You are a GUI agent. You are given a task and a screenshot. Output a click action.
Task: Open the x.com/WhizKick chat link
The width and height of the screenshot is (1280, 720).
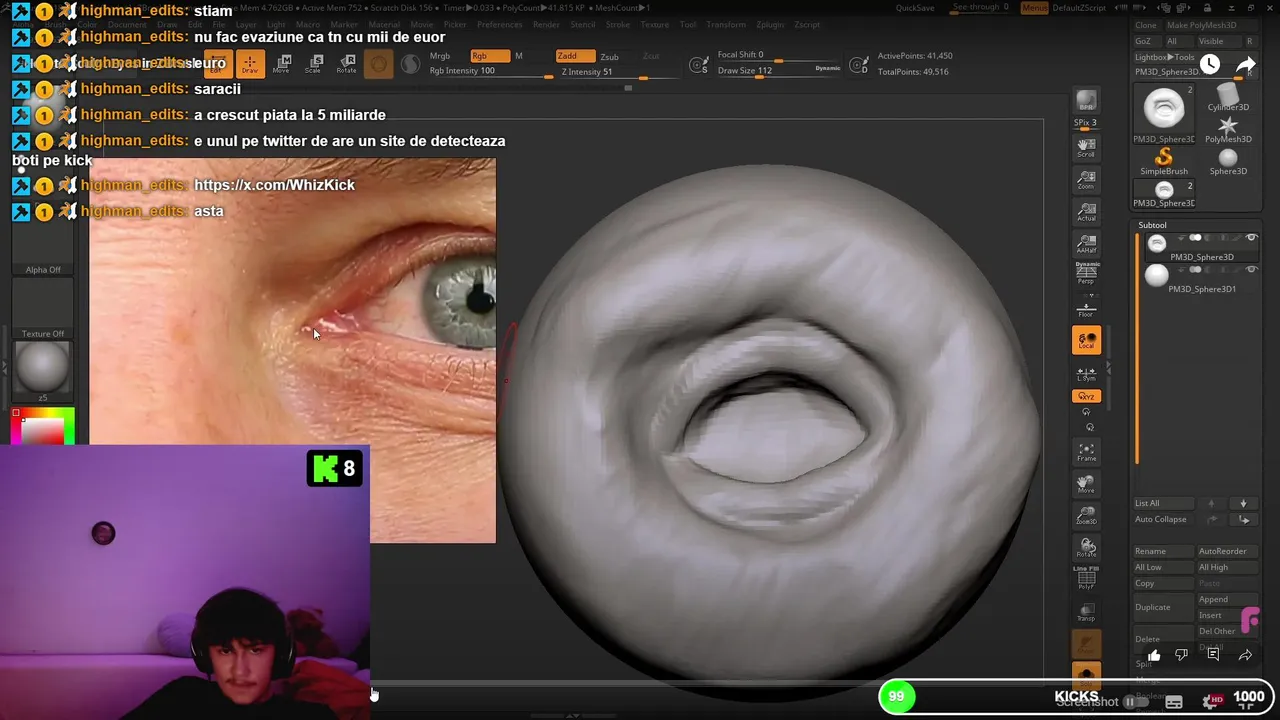point(274,185)
